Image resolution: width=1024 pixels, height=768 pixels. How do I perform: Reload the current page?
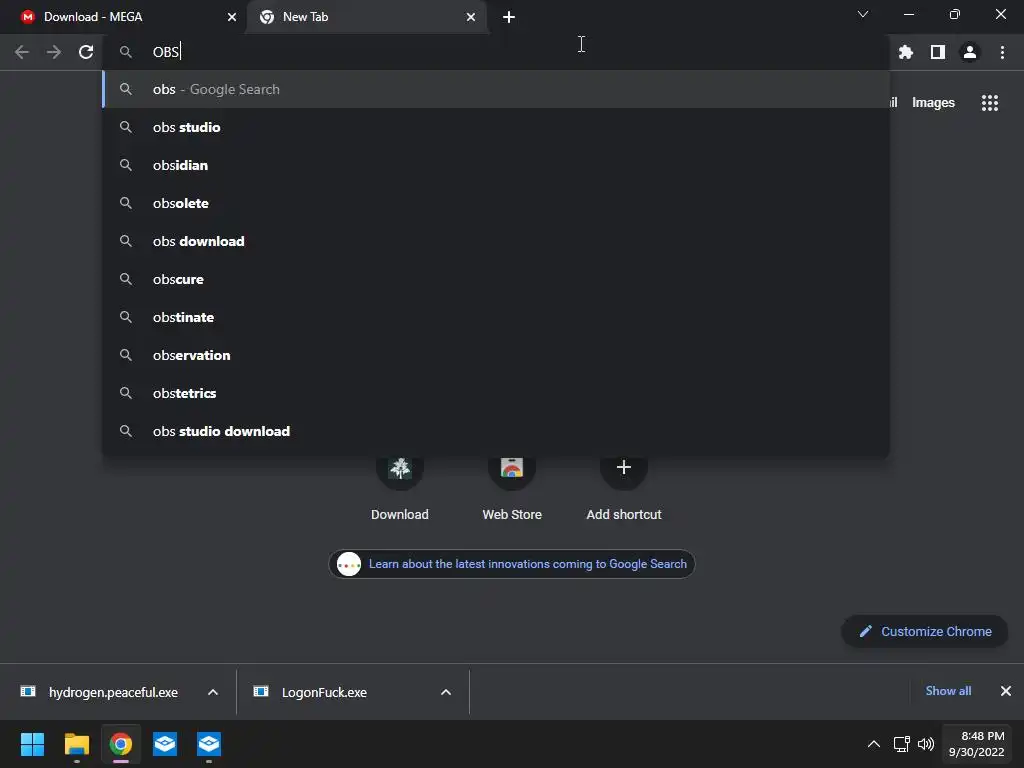coord(86,52)
